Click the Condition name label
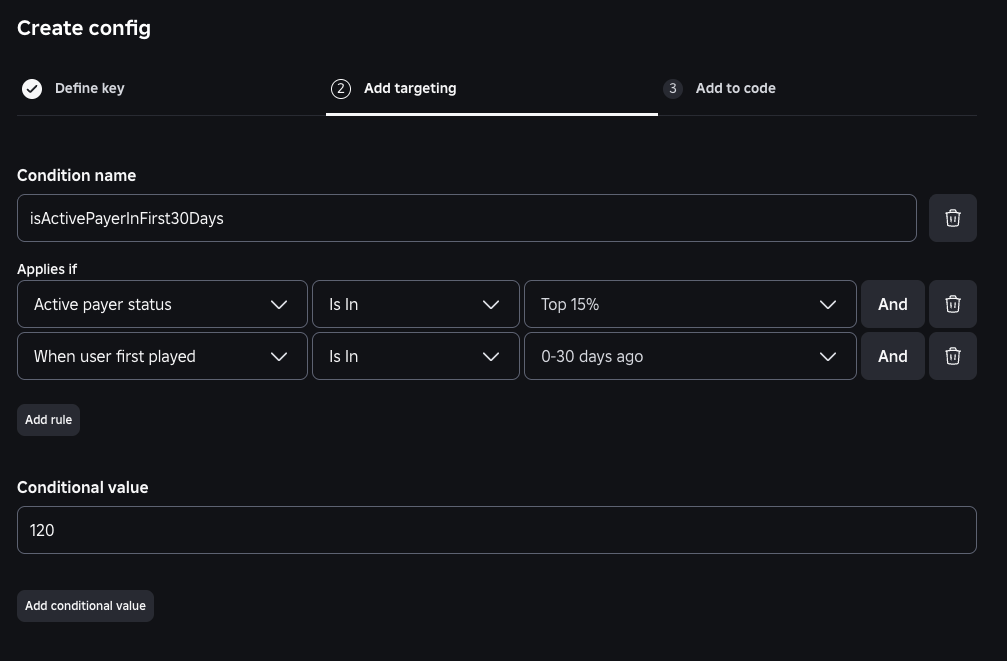This screenshot has width=1007, height=661. [x=76, y=175]
